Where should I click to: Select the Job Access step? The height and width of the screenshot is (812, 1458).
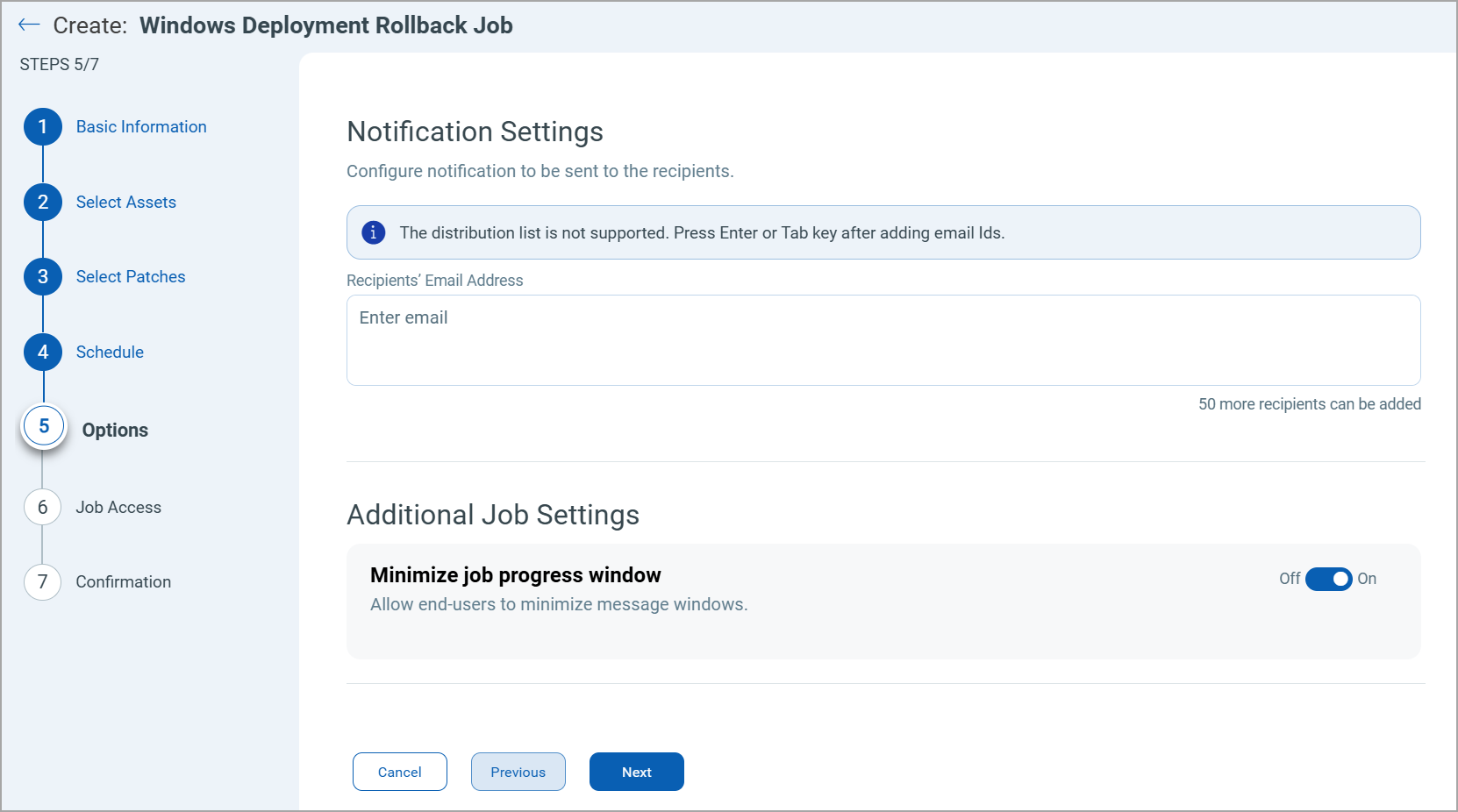[118, 507]
